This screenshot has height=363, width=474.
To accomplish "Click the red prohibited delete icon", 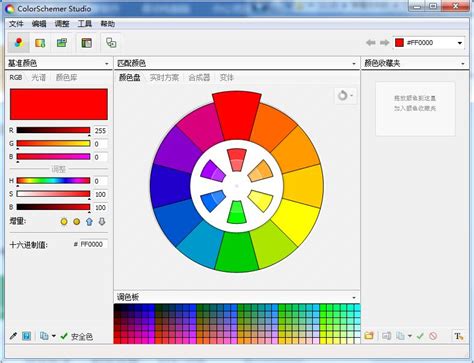I will tap(433, 336).
